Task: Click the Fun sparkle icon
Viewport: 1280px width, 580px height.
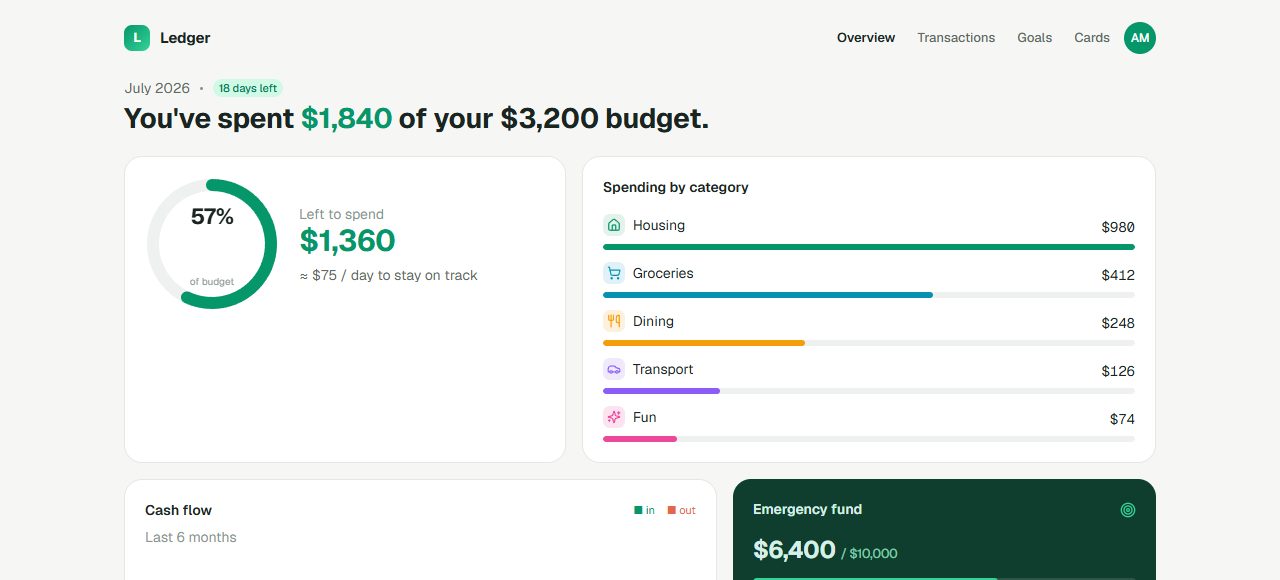Action: coord(614,417)
